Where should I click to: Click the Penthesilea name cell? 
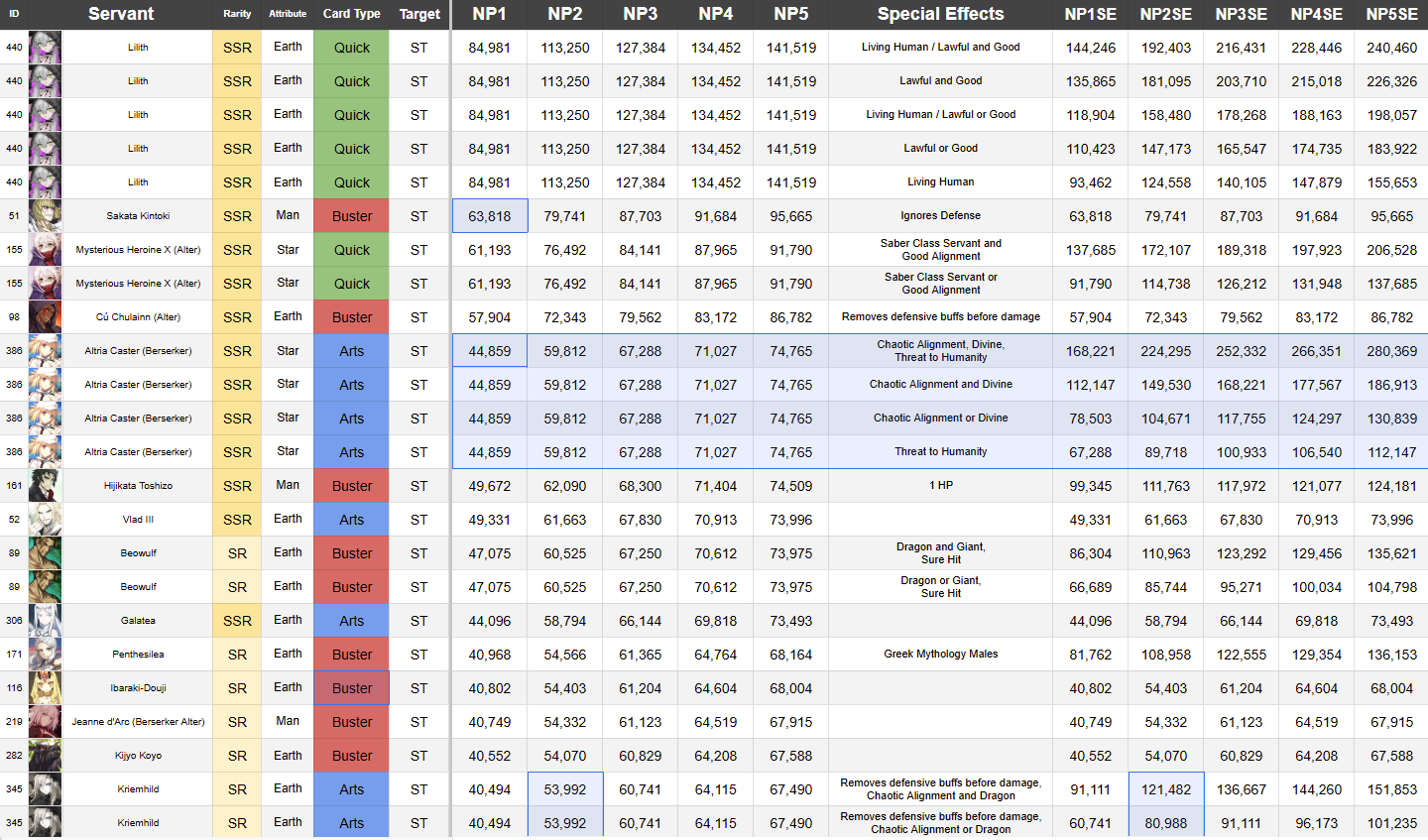[138, 655]
